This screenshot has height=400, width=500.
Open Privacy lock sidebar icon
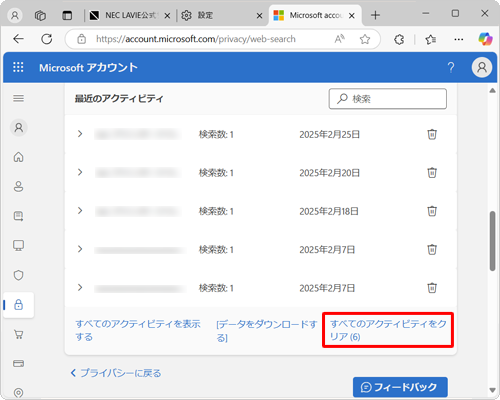19,305
